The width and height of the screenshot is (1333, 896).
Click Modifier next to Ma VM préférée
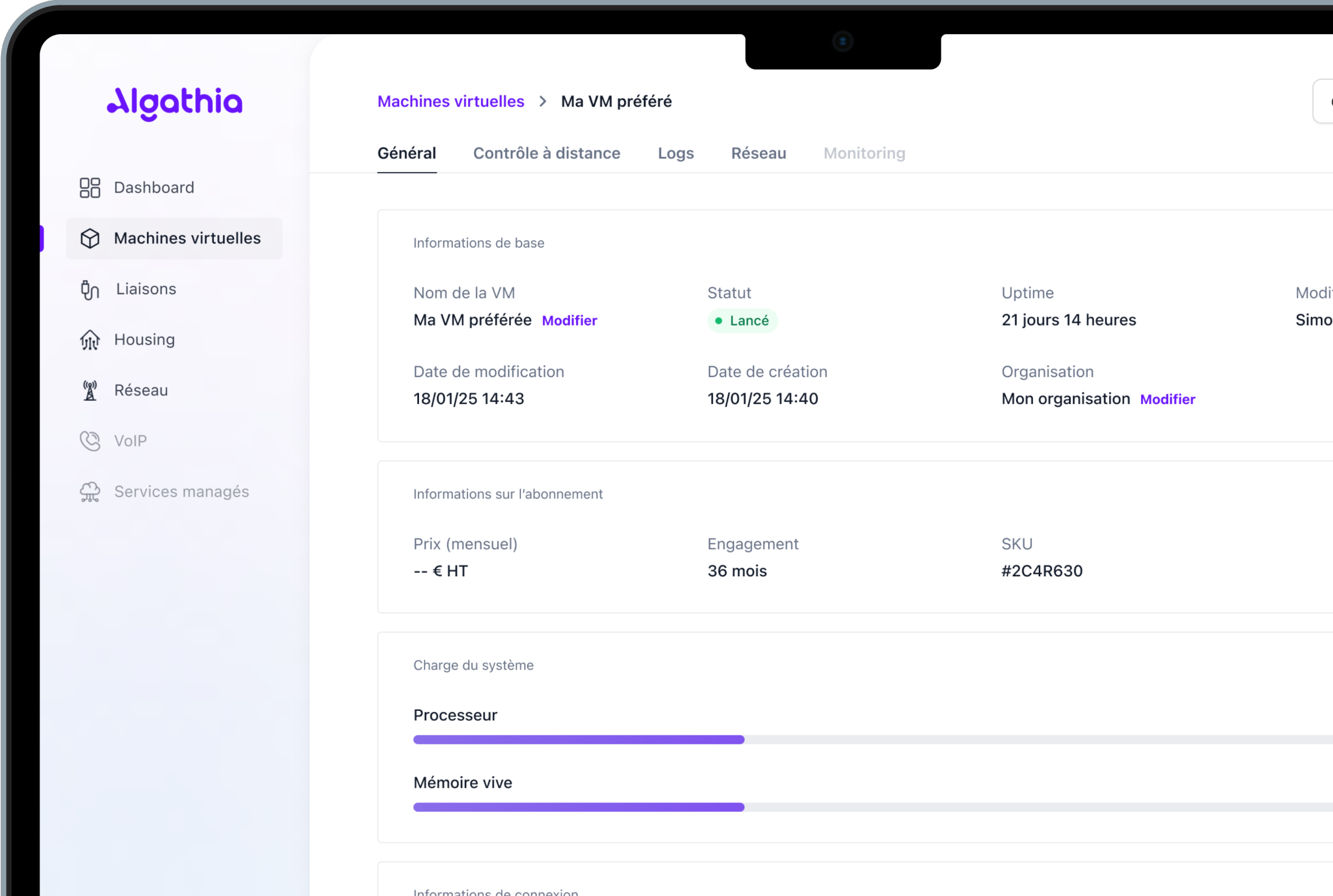569,321
